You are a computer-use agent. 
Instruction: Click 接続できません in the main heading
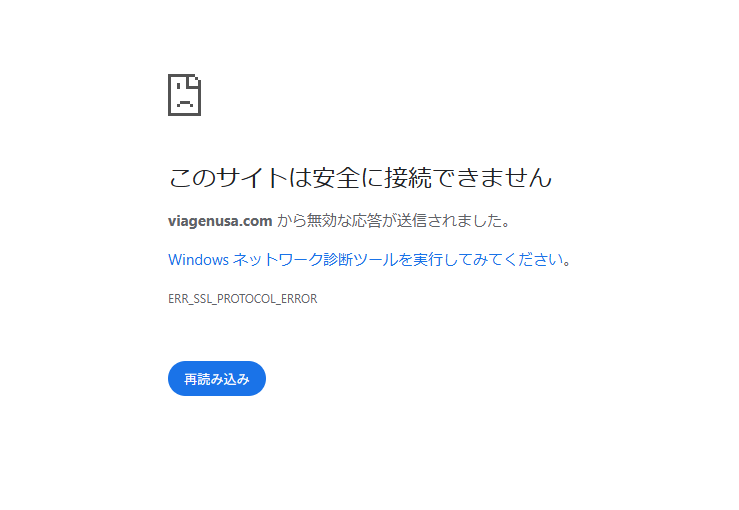click(468, 177)
